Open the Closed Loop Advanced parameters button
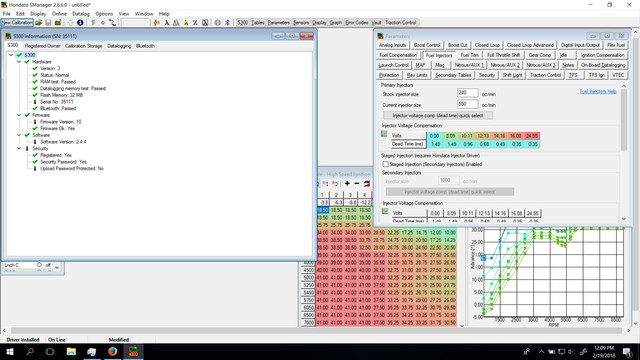This screenshot has width=640, height=360. click(x=530, y=45)
